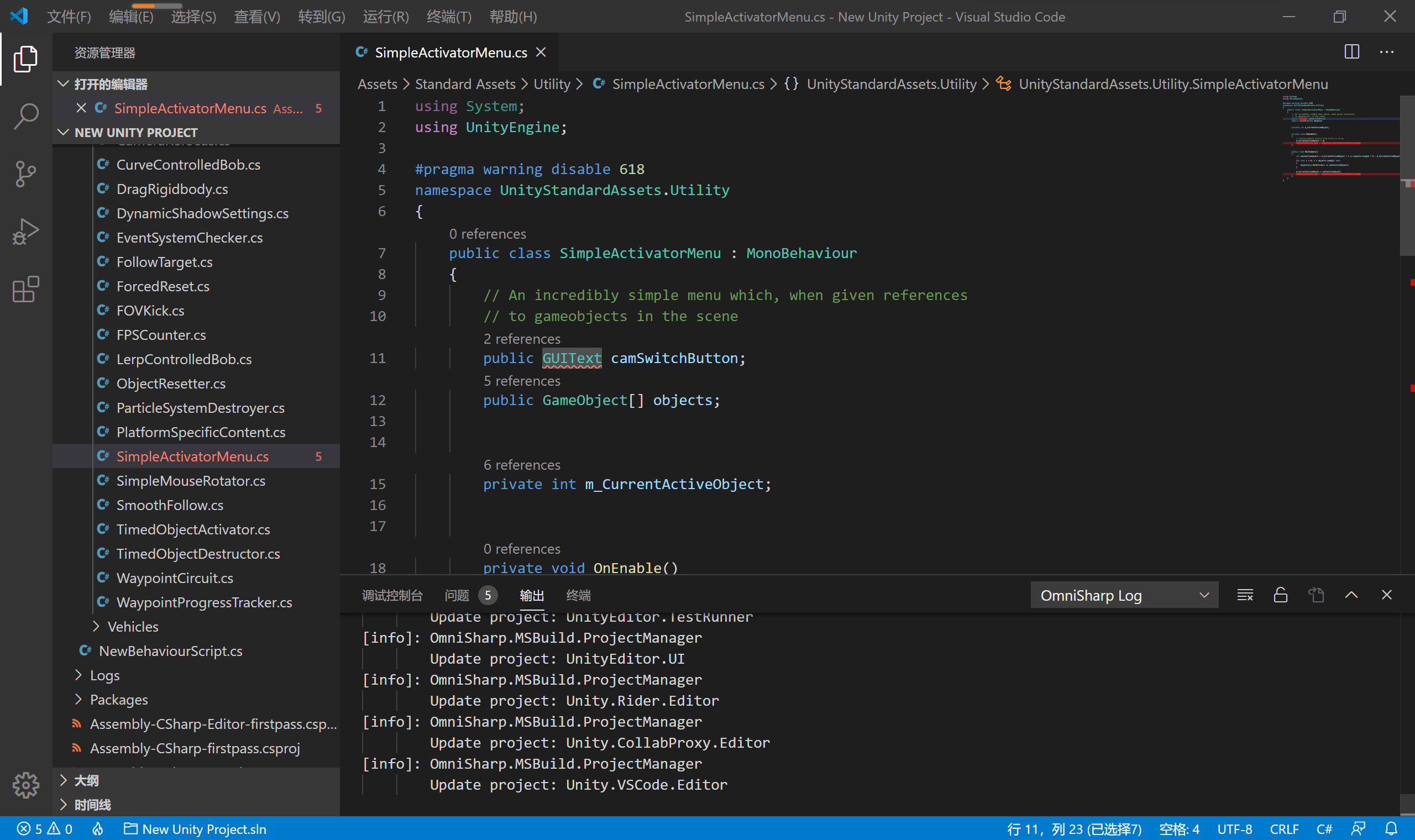1415x840 pixels.
Task: Open FPSCounter.cs in explorer
Action: point(161,334)
